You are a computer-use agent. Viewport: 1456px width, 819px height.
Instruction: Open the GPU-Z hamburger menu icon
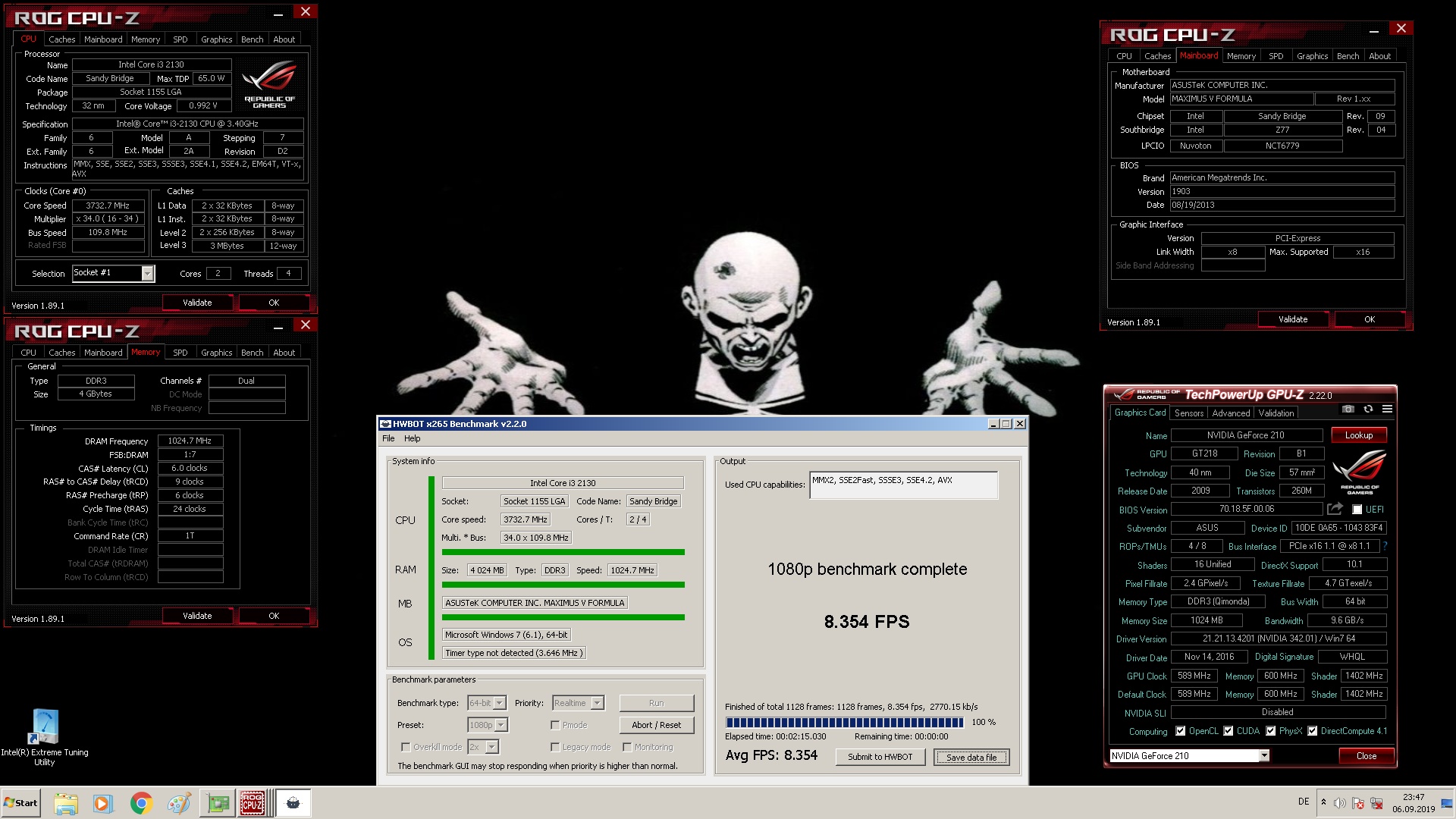[x=1387, y=409]
